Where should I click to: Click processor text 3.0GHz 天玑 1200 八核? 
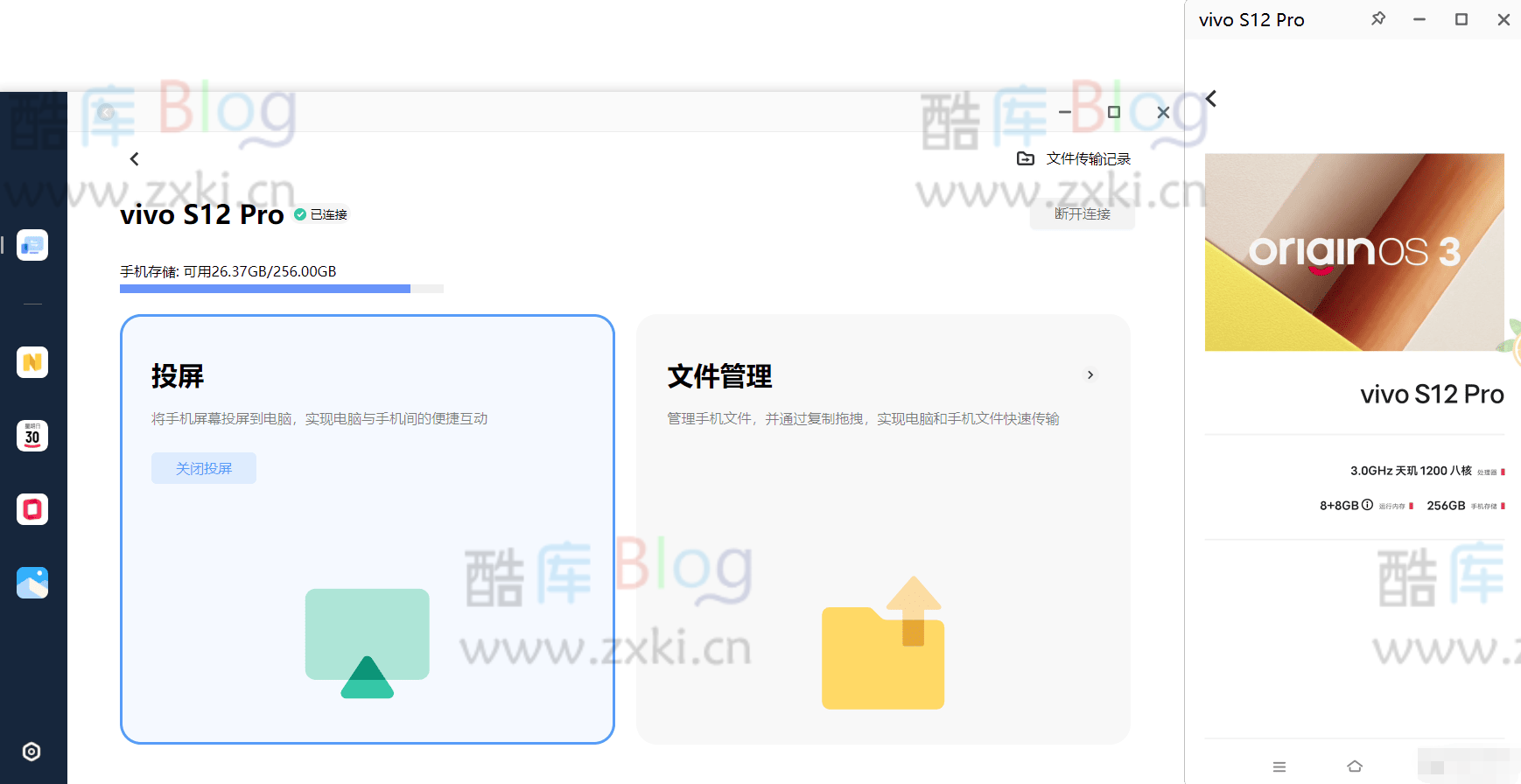click(x=1411, y=471)
